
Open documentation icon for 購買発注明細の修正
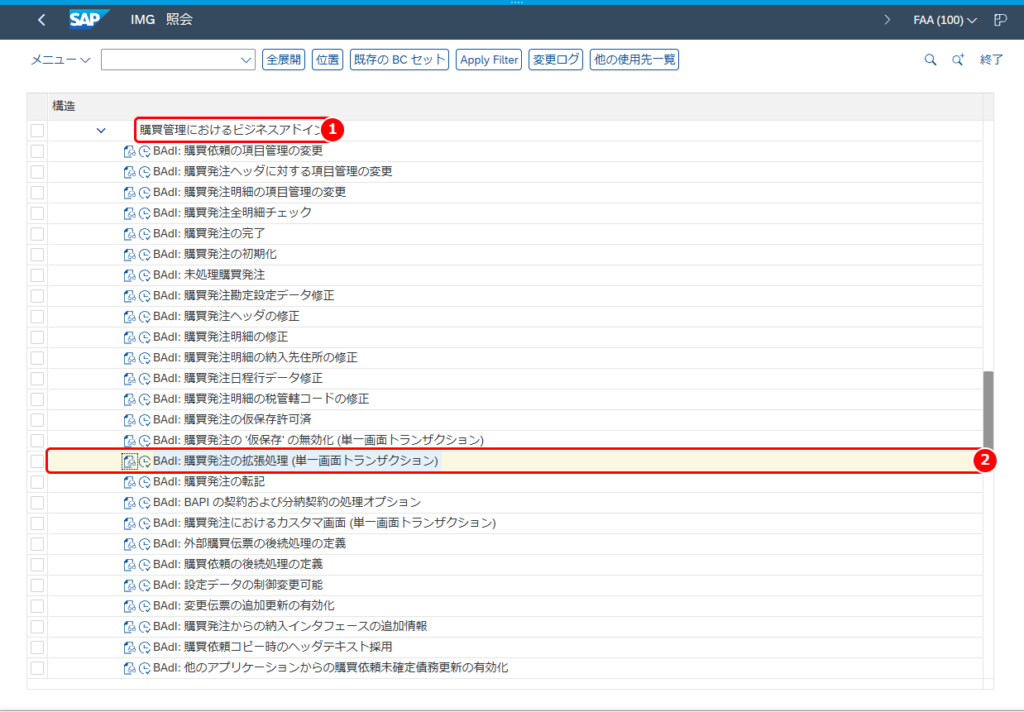click(x=129, y=337)
